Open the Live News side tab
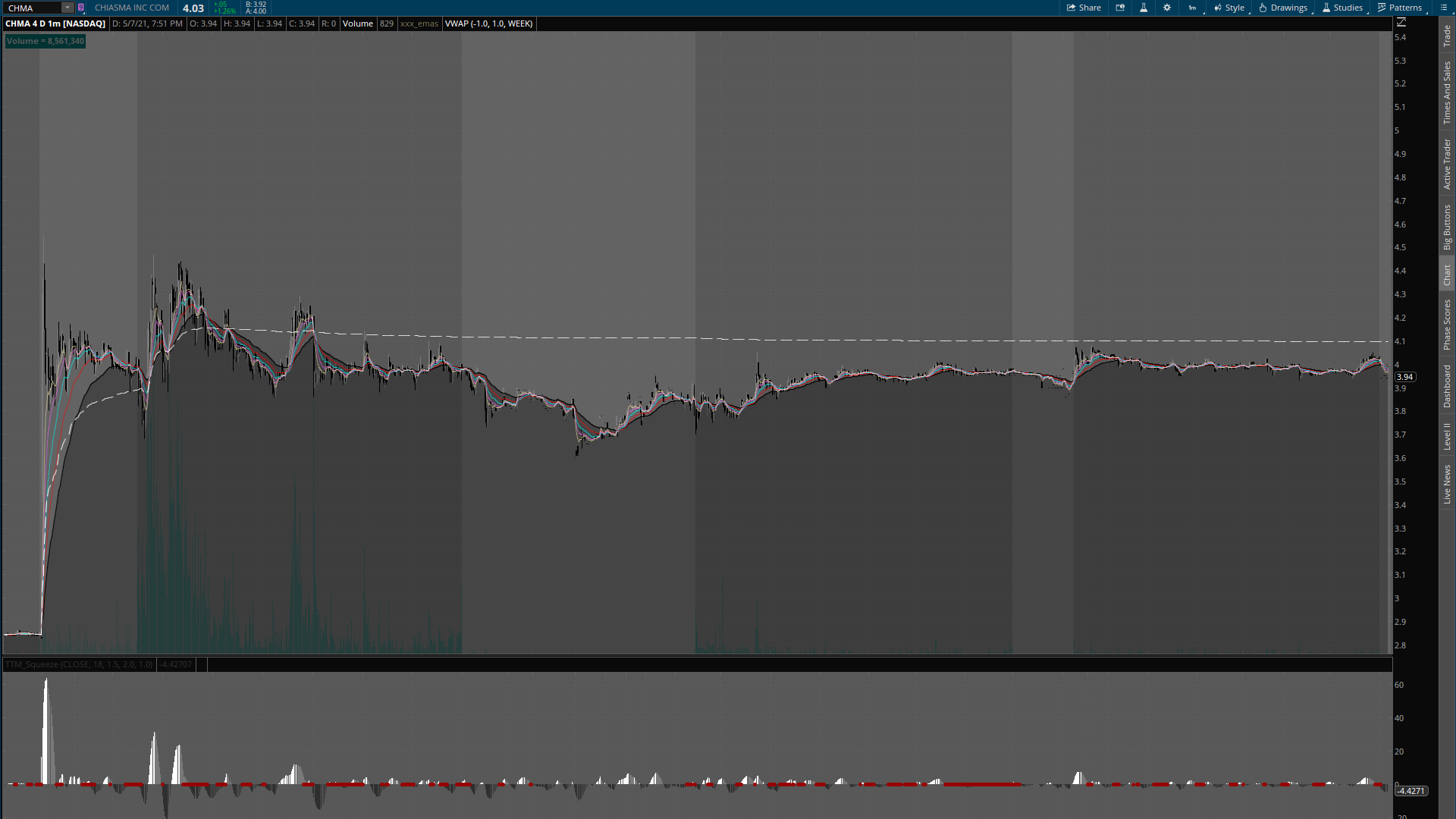This screenshot has width=1456, height=819. coord(1447,485)
